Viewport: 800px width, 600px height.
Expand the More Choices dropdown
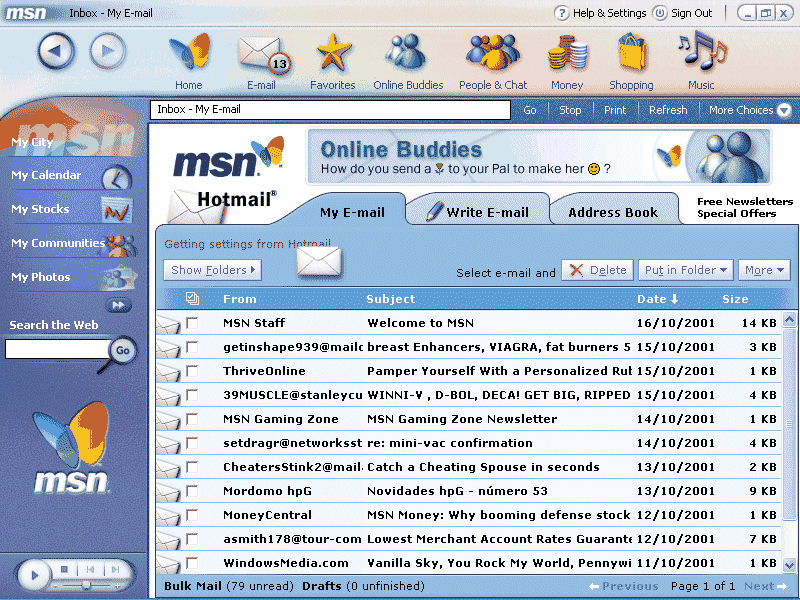749,110
